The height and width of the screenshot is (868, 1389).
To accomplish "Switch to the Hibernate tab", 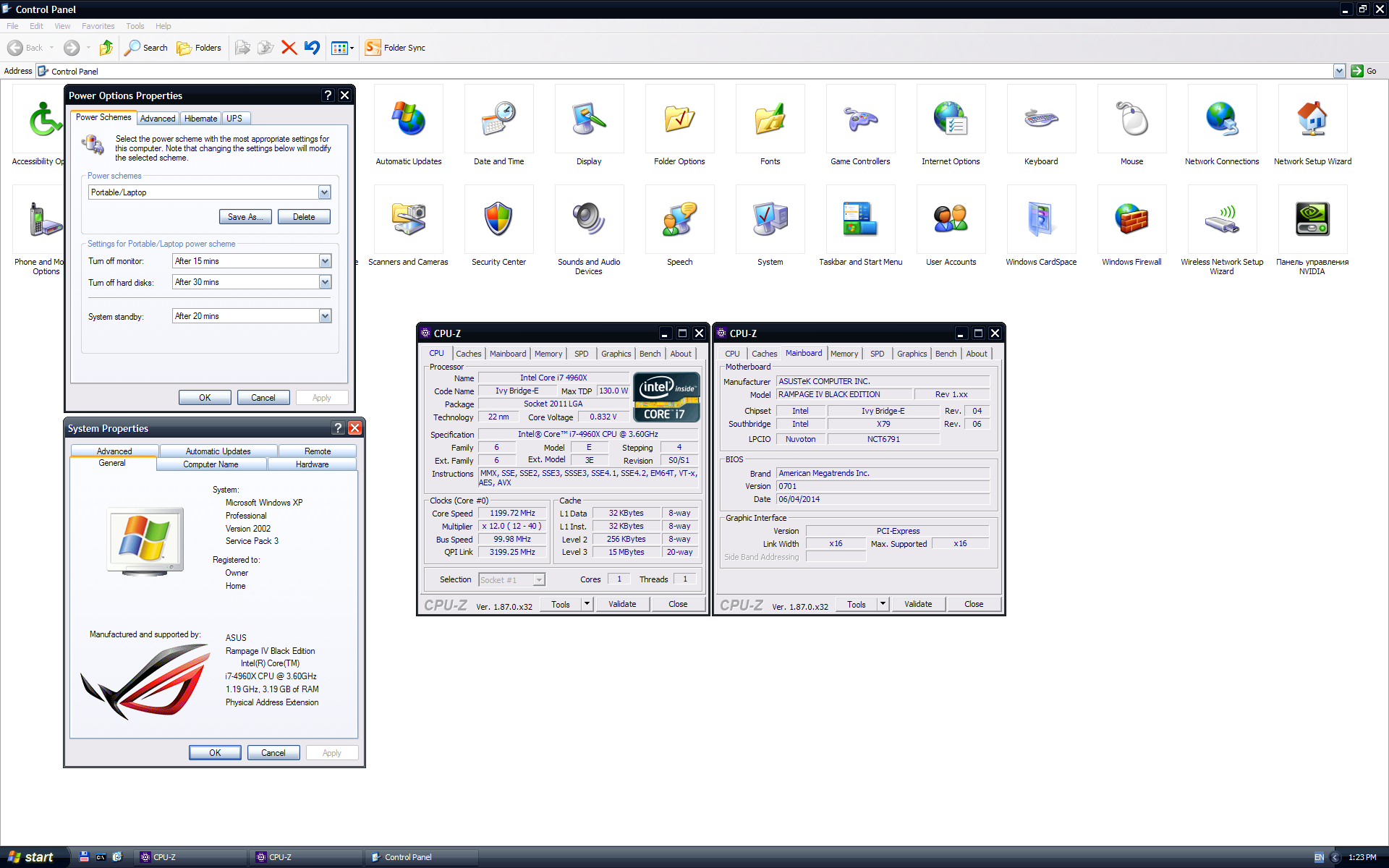I will (x=200, y=119).
